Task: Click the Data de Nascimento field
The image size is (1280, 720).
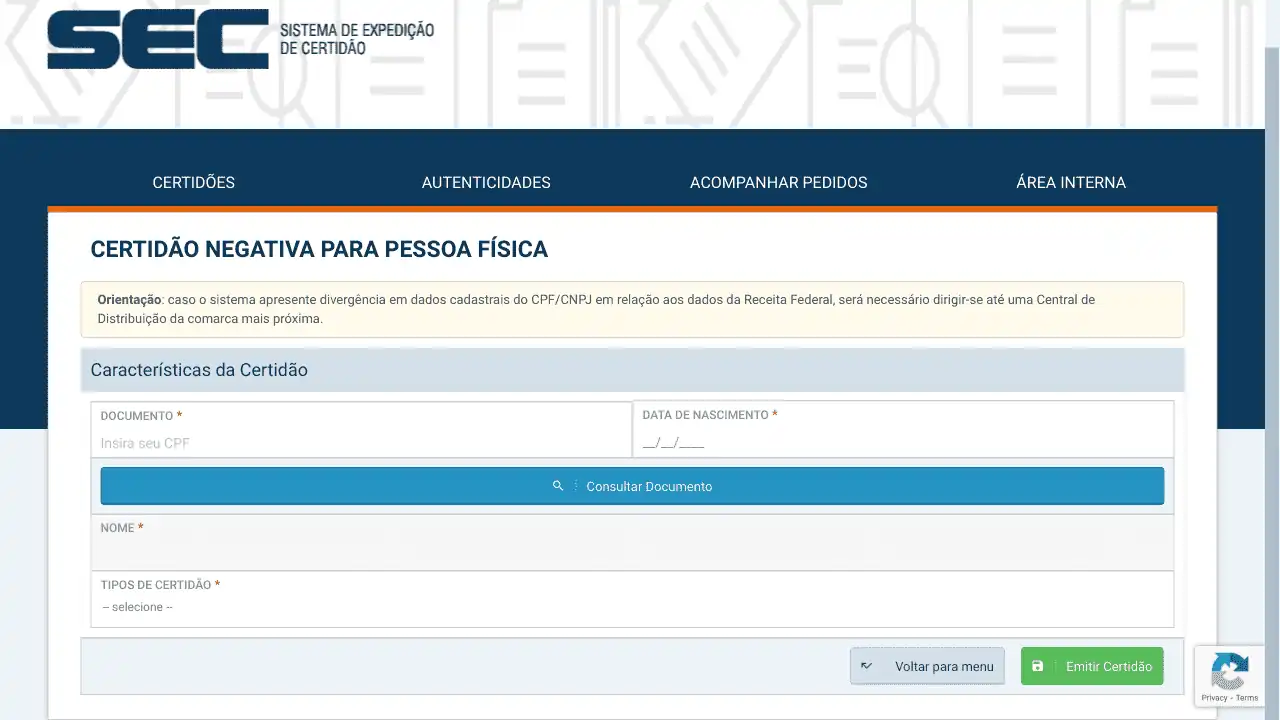Action: click(x=903, y=443)
